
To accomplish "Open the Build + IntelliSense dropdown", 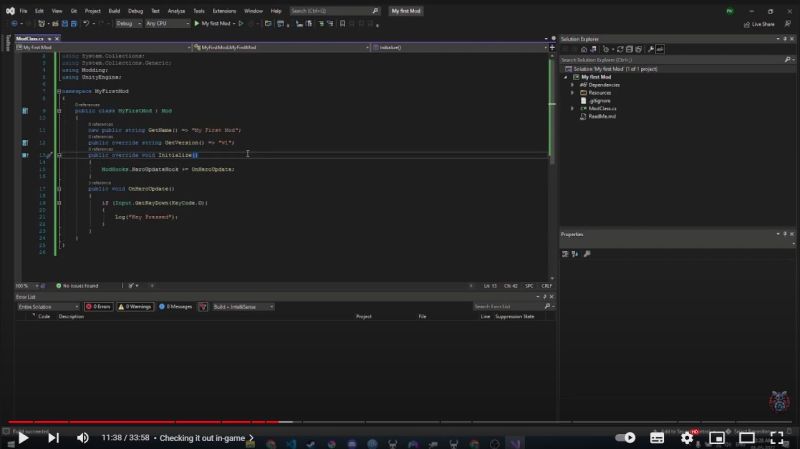I will pyautogui.click(x=243, y=307).
